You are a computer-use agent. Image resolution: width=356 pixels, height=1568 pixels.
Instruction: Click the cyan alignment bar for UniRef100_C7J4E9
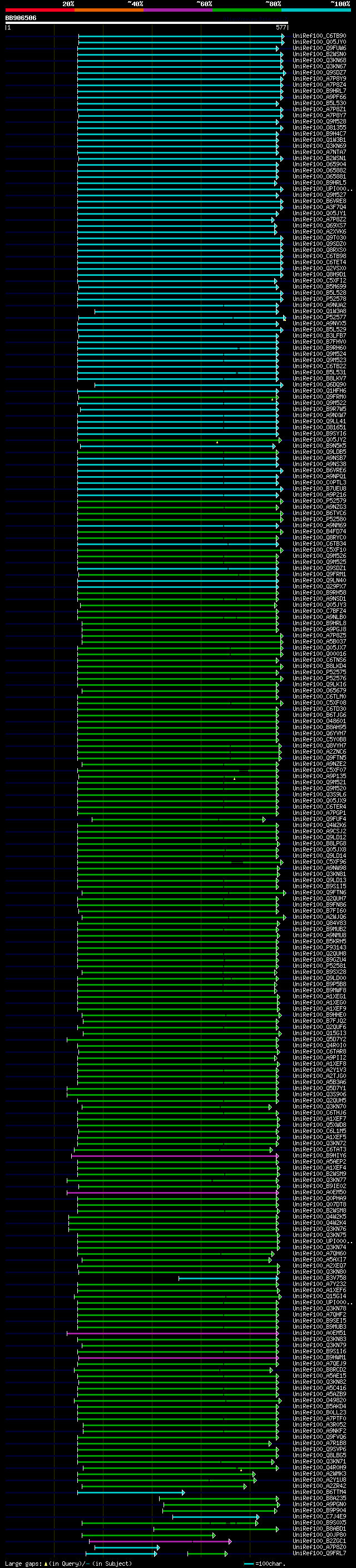(x=215, y=1516)
